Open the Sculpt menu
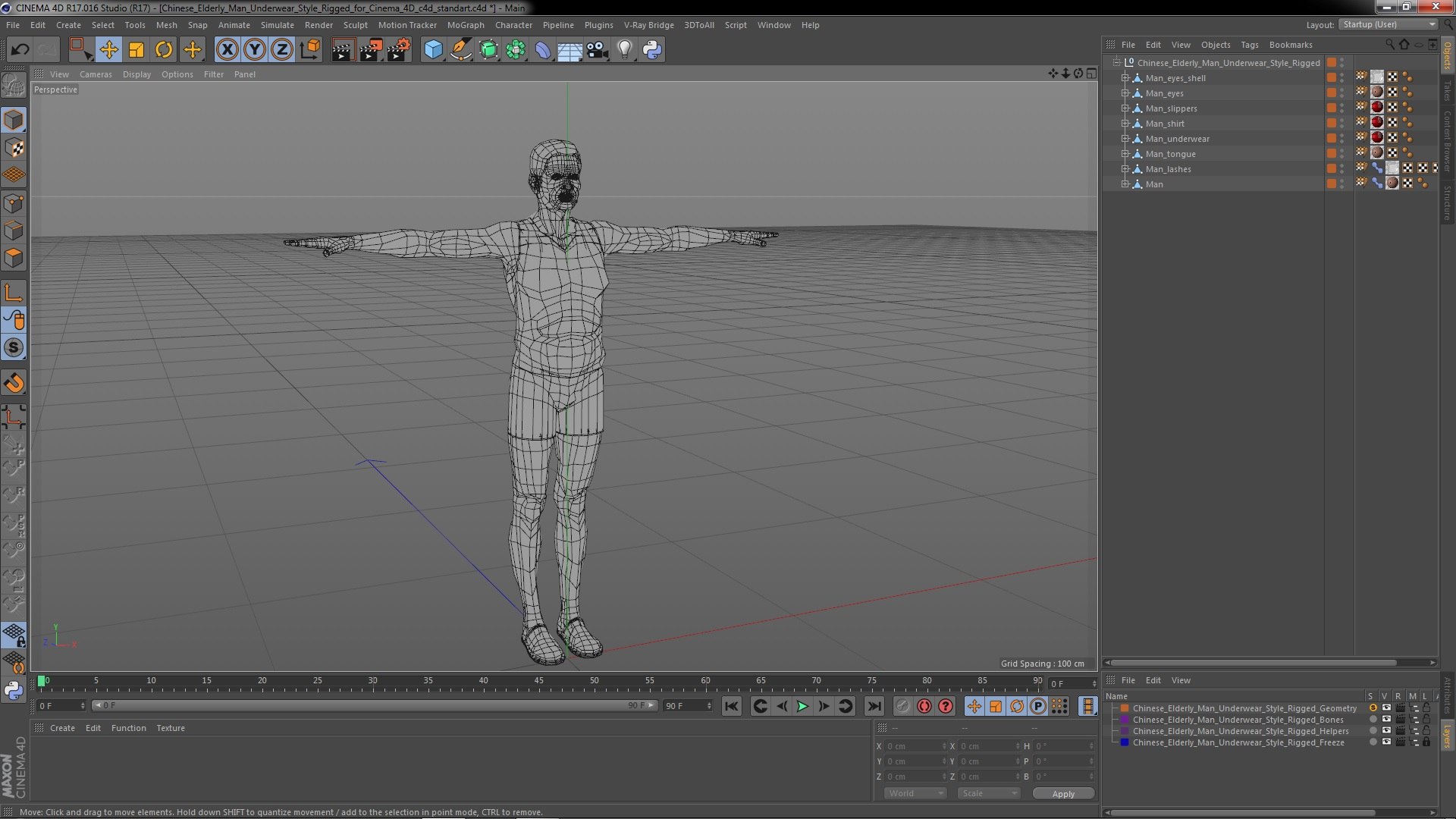The image size is (1456, 819). coord(355,25)
